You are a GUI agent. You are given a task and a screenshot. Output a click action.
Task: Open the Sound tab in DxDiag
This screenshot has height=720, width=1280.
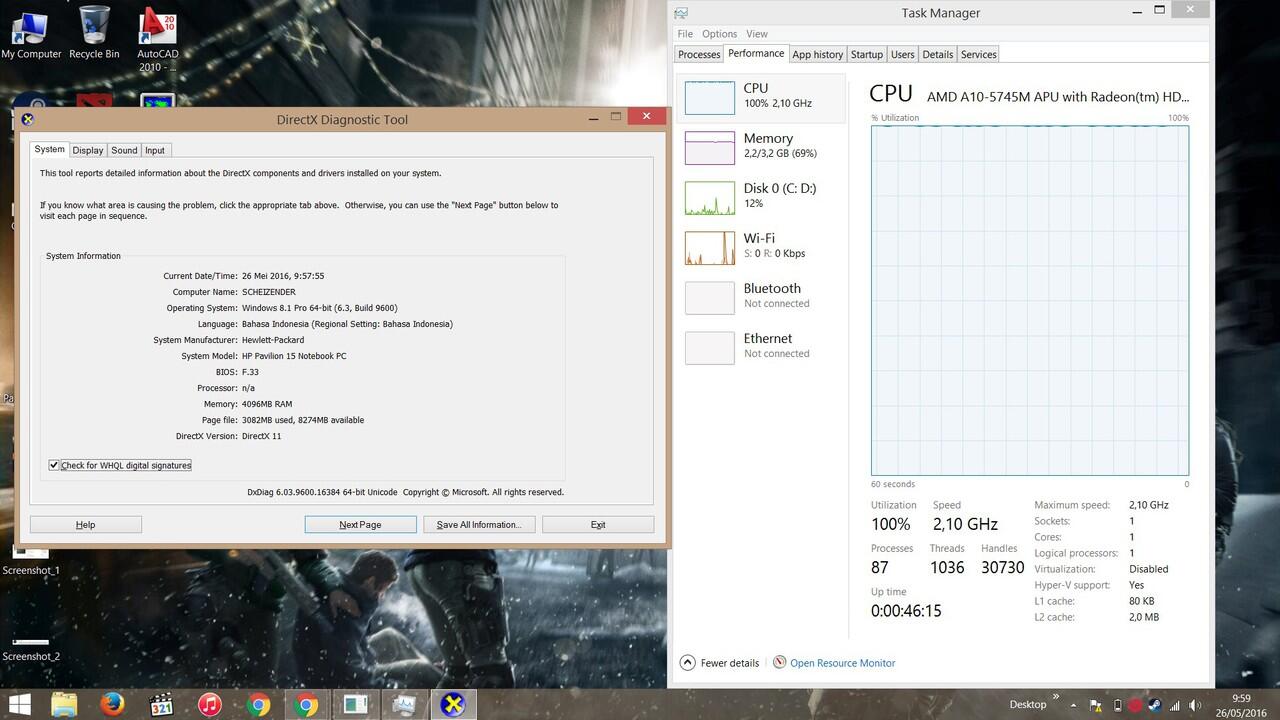click(124, 150)
